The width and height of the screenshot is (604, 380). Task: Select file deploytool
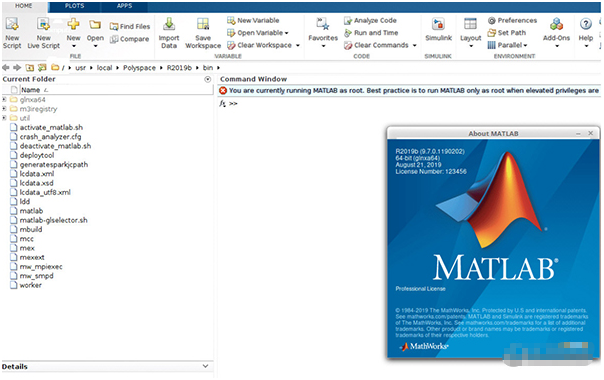pyautogui.click(x=37, y=155)
